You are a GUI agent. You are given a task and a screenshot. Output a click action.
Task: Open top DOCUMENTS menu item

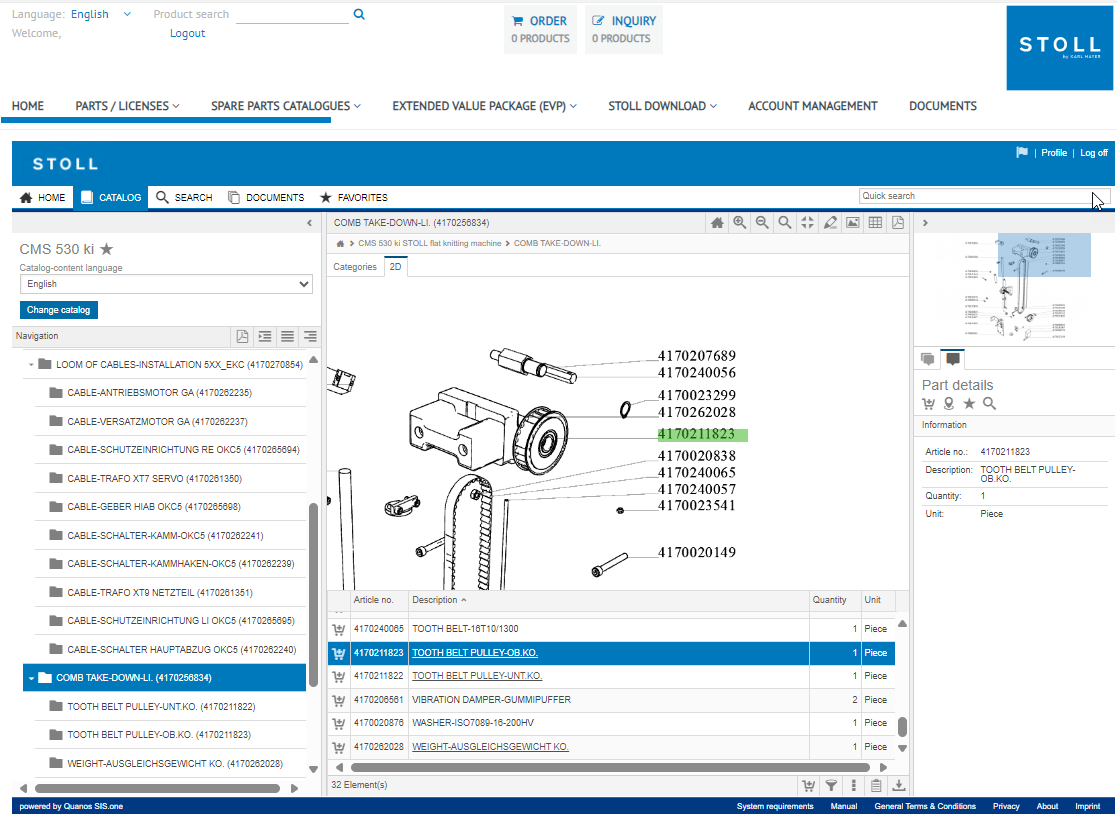942,106
